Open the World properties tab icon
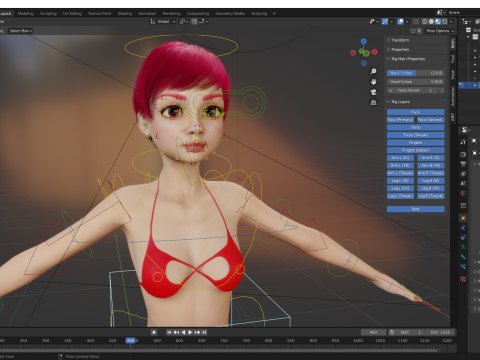480x360 pixels. pyautogui.click(x=463, y=193)
